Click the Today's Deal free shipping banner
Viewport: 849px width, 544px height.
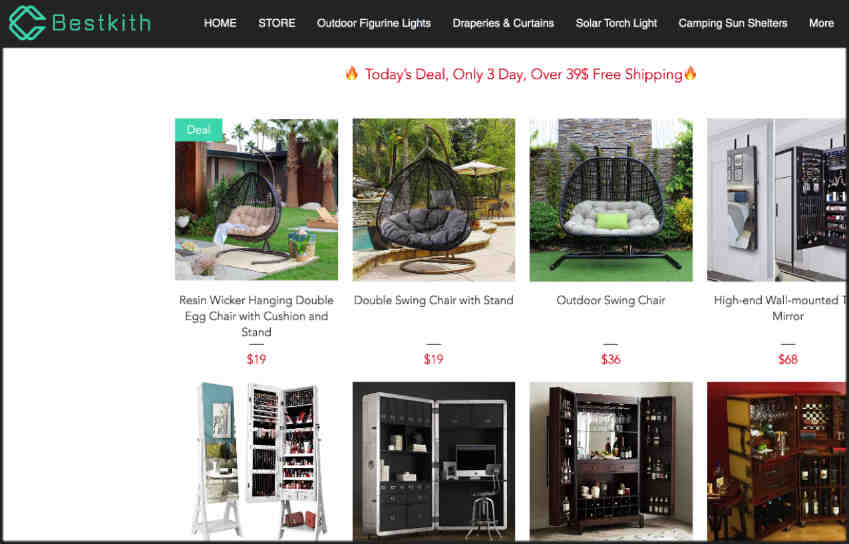click(521, 74)
